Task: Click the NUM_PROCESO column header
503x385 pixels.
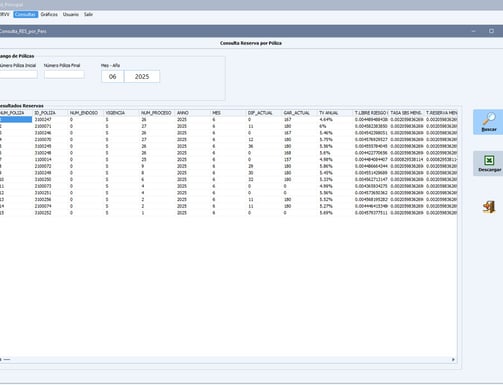Action: [157, 113]
